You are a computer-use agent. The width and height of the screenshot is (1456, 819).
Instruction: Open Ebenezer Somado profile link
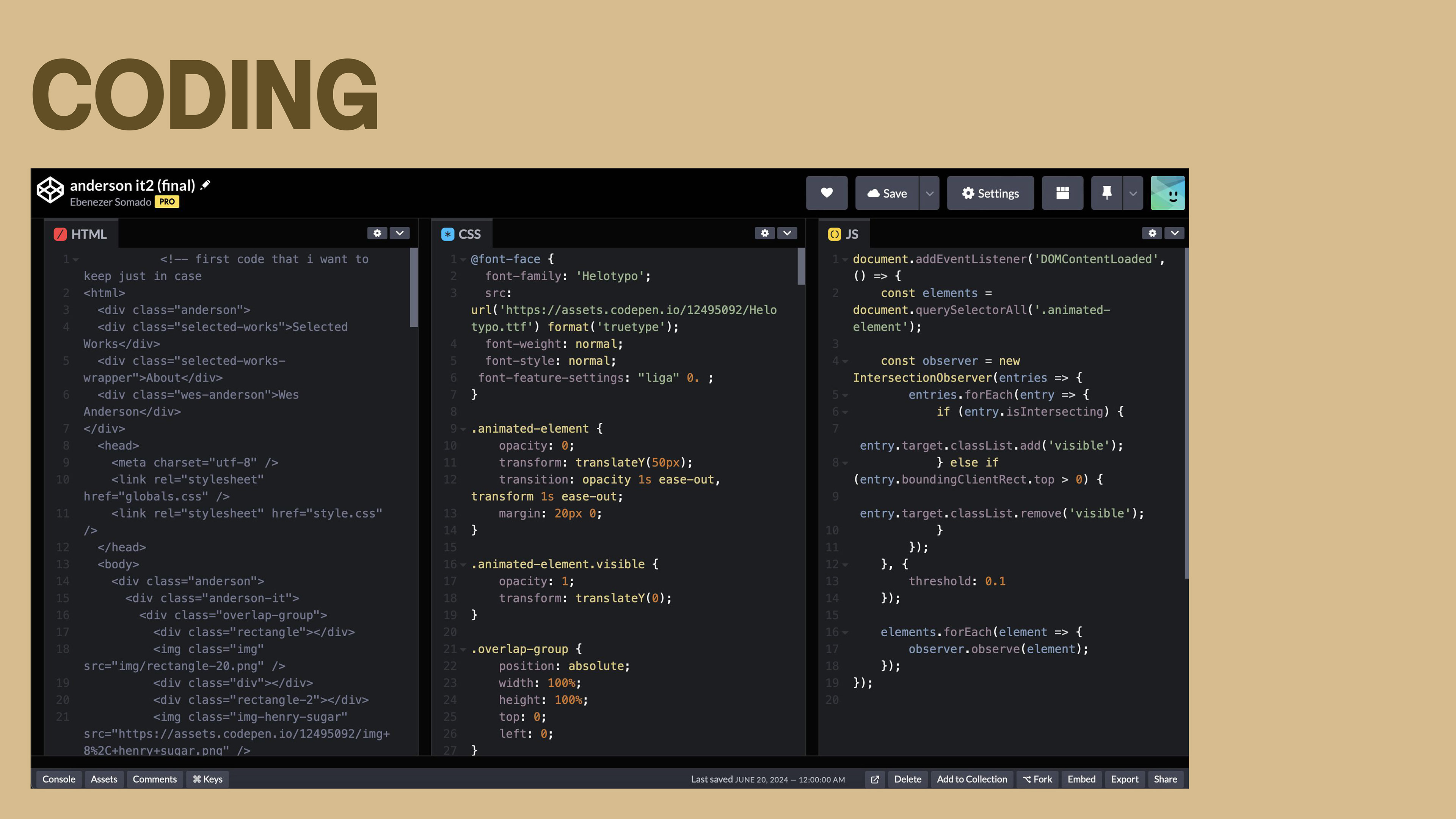[x=111, y=202]
